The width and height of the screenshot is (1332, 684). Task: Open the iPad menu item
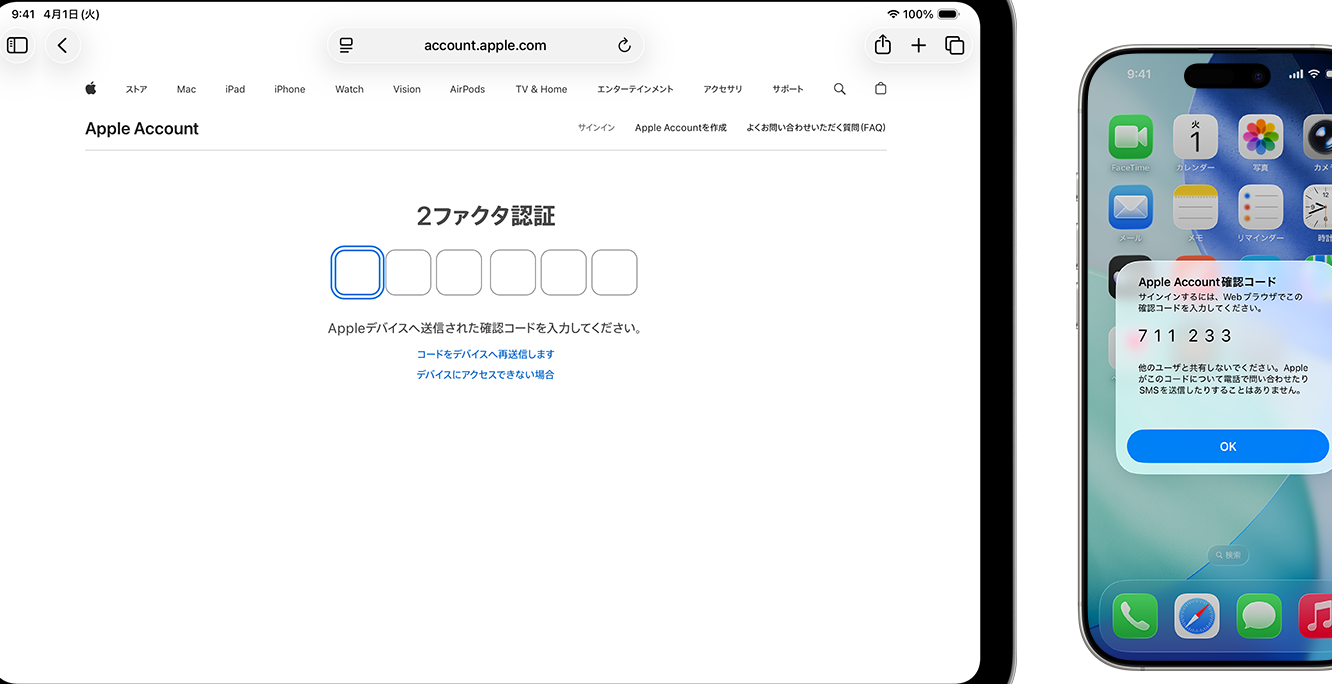coord(235,89)
